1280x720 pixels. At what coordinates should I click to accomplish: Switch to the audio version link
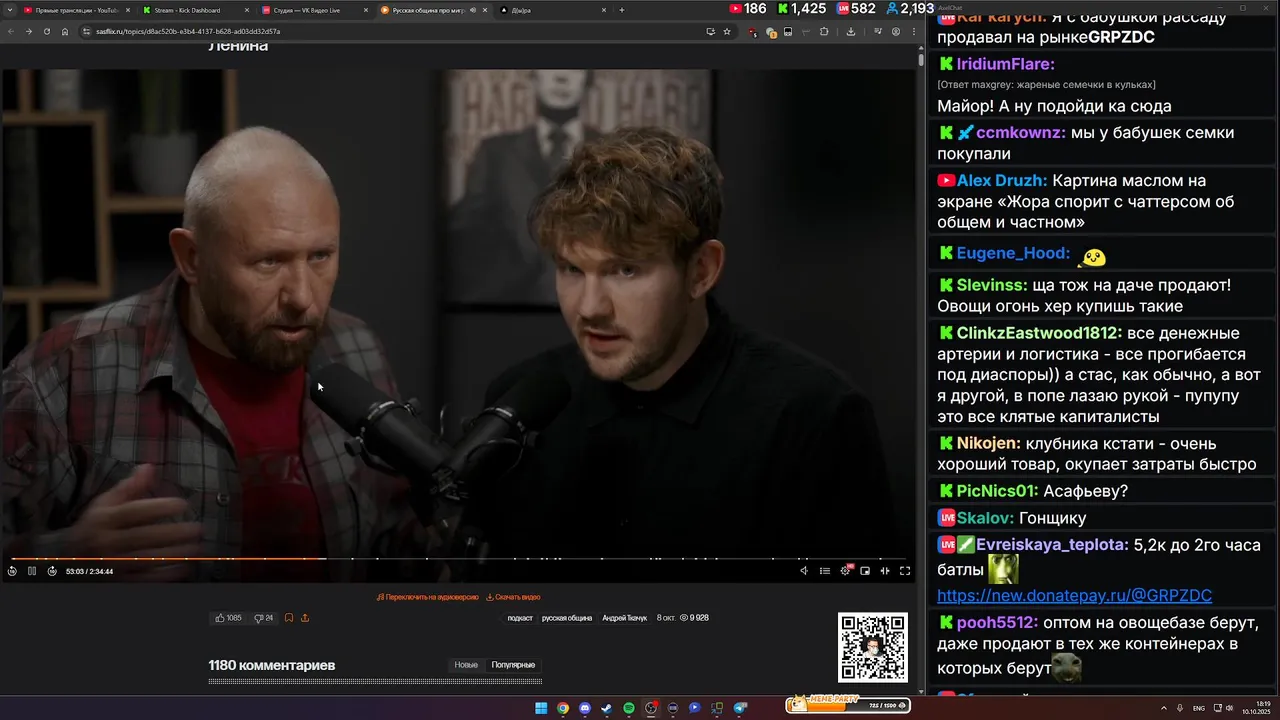428,597
